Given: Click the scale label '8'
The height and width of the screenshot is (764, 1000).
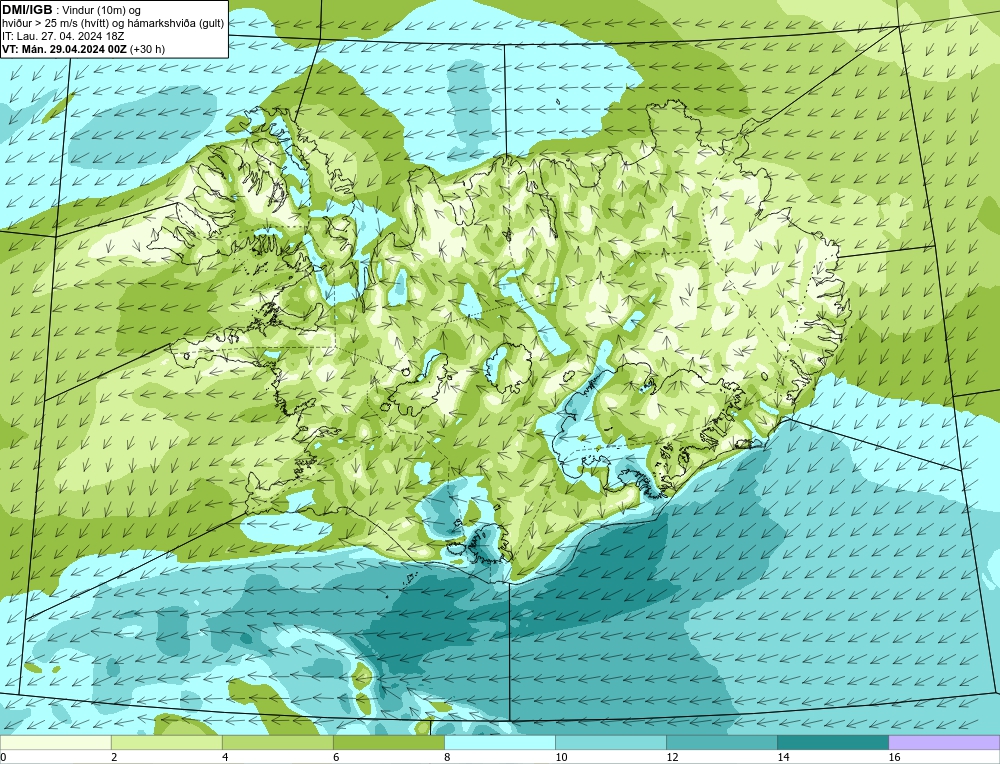Looking at the screenshot, I should (447, 757).
